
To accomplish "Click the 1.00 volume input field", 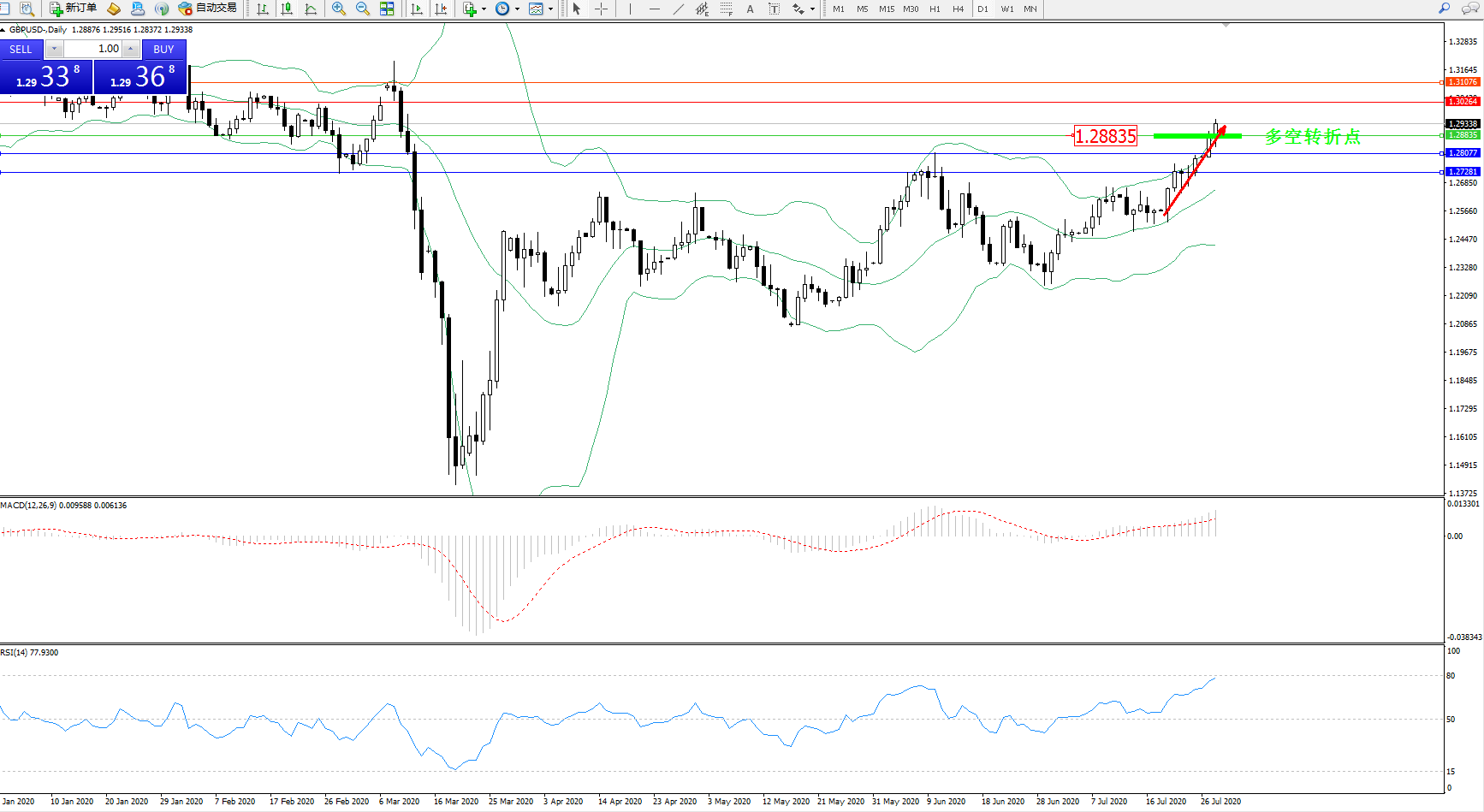I will pos(92,49).
